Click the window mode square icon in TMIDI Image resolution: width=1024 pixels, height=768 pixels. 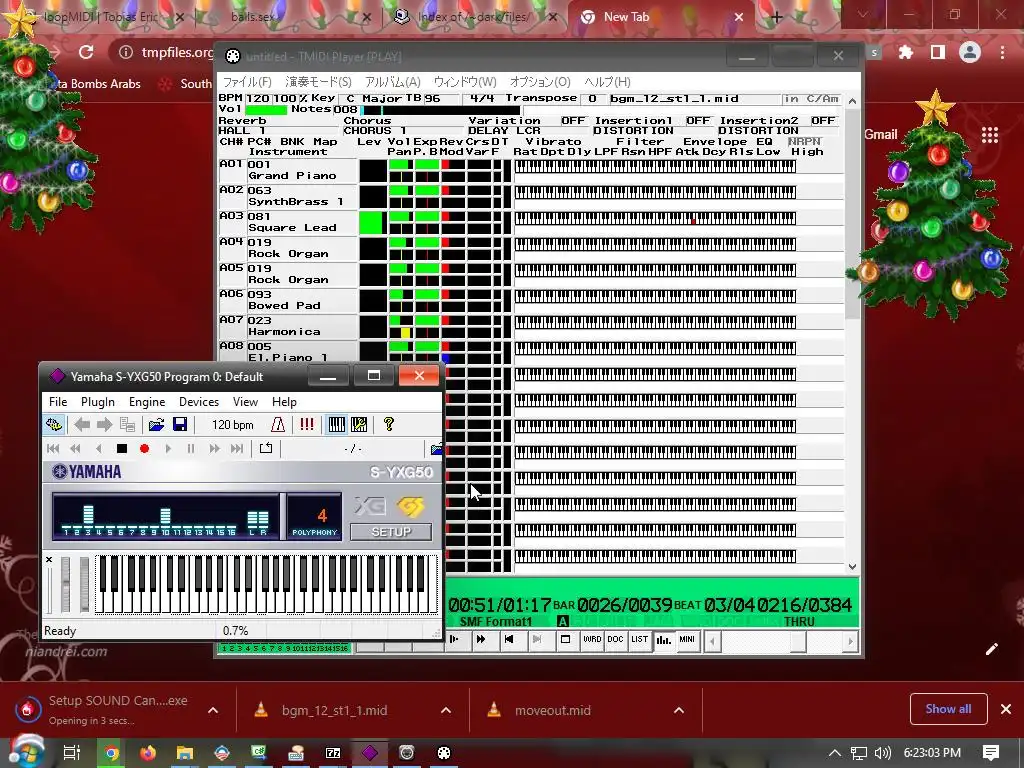(566, 639)
